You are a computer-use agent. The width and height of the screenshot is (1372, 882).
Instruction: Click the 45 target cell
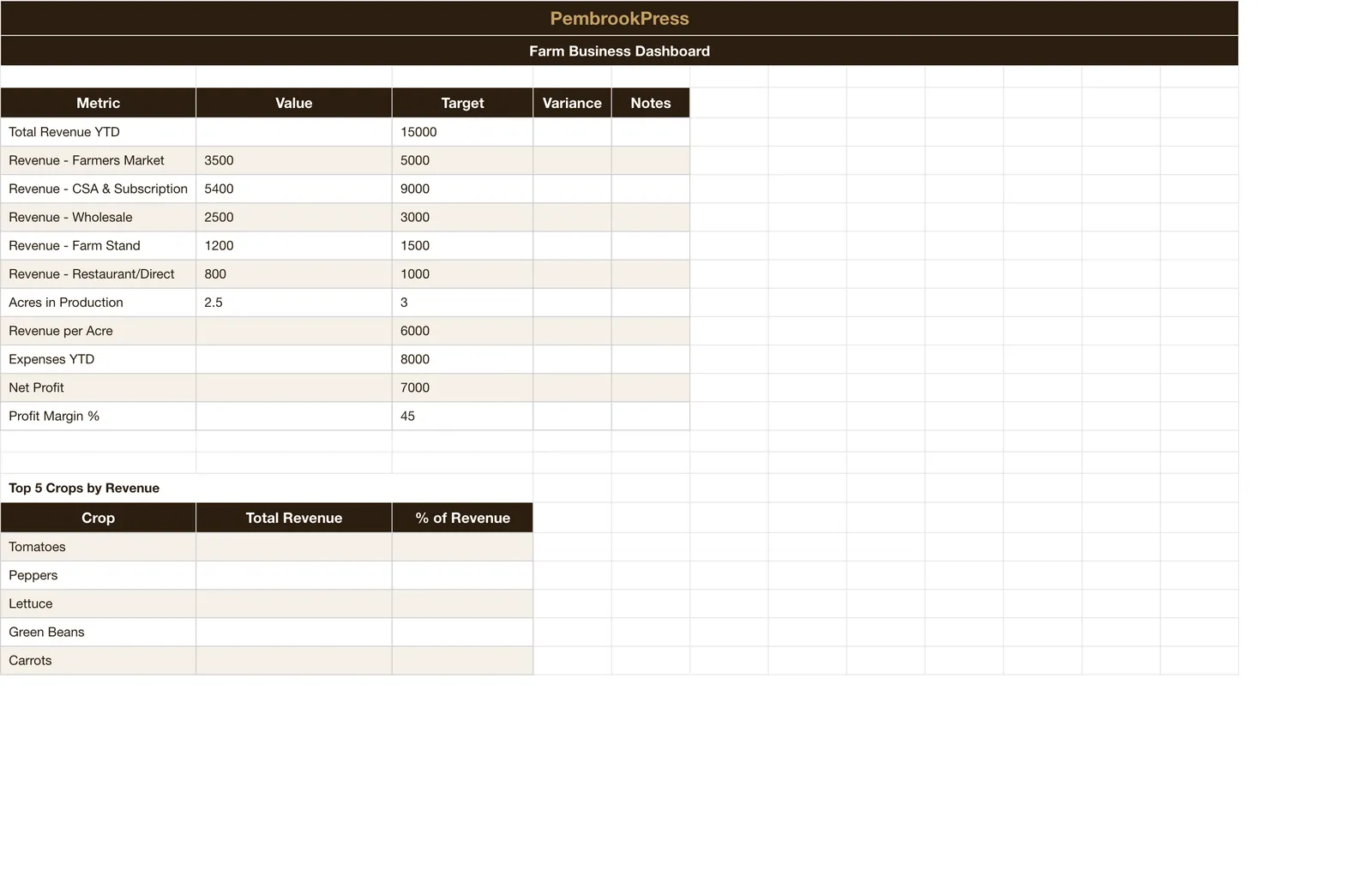pyautogui.click(x=462, y=416)
